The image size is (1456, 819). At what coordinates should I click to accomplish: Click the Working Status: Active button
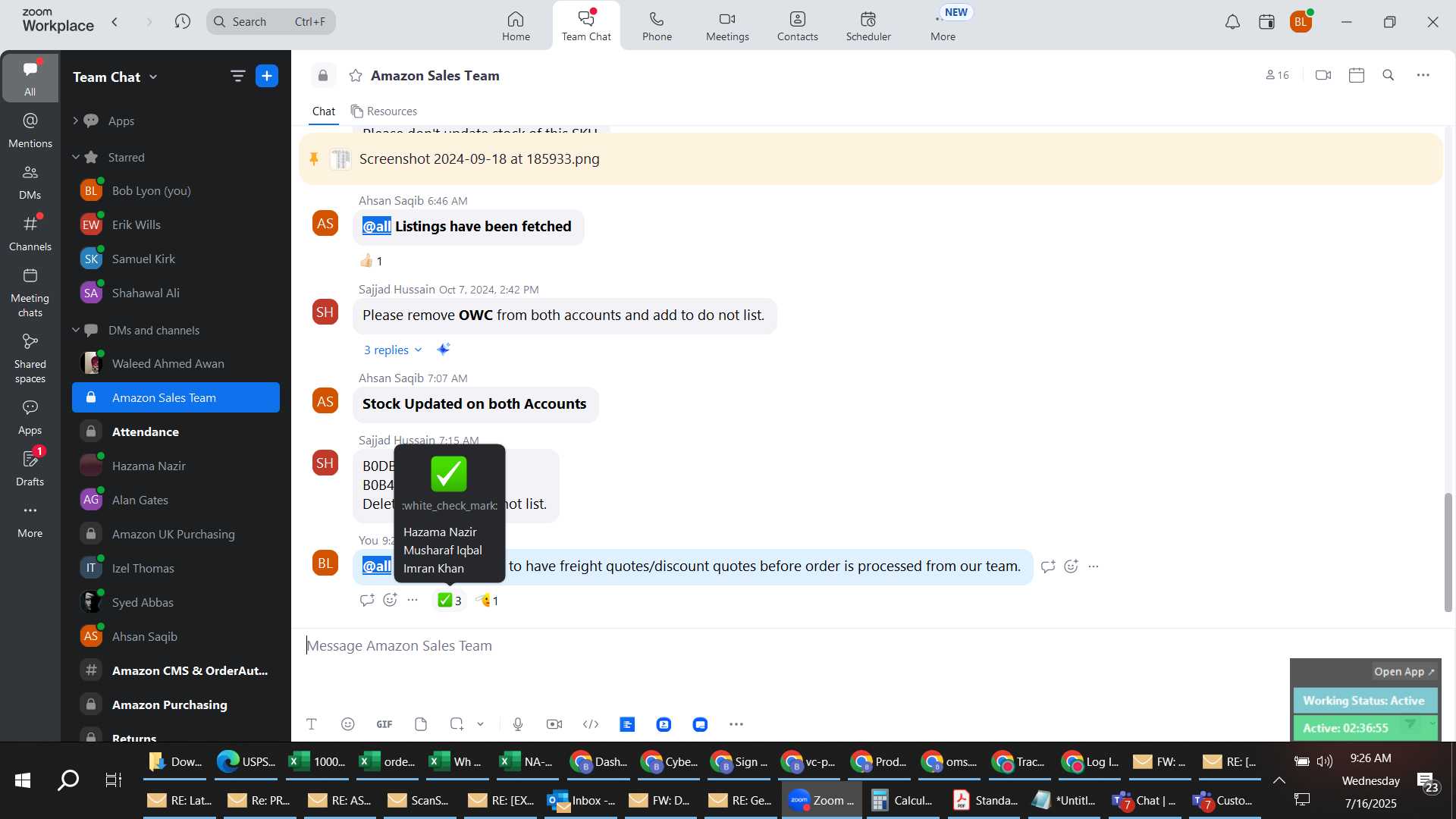pyautogui.click(x=1364, y=701)
